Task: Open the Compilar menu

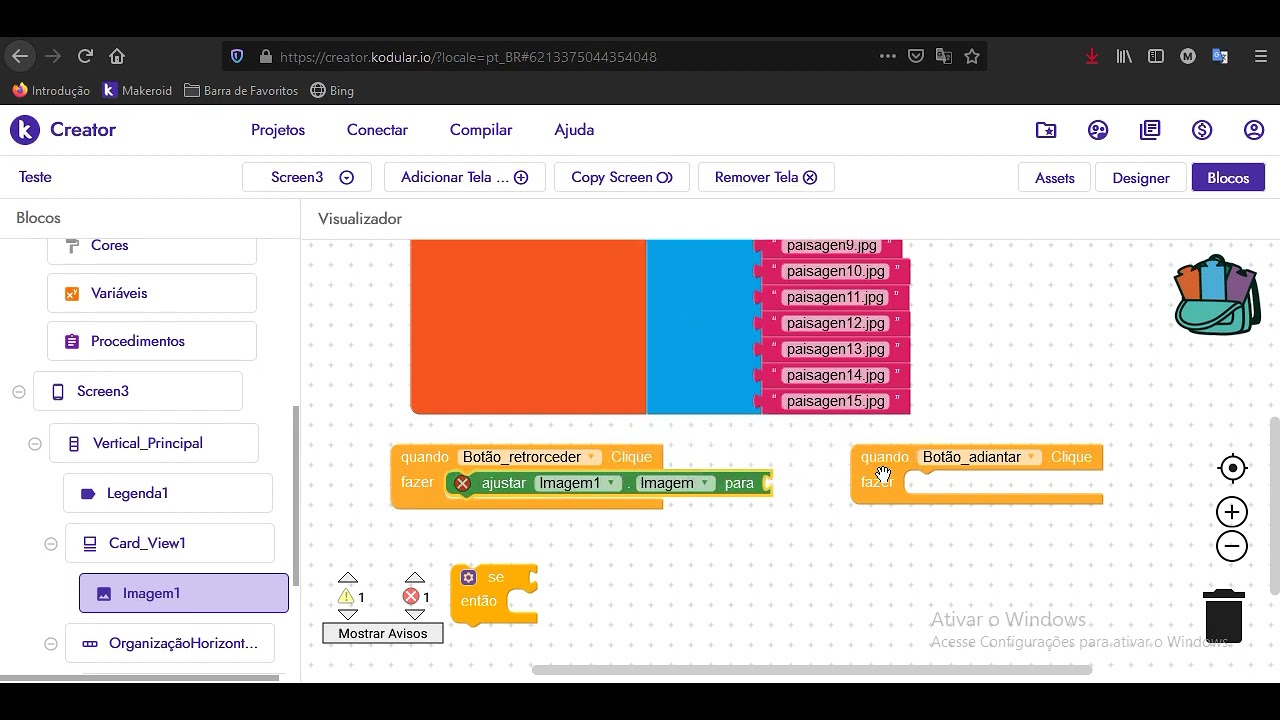Action: click(481, 130)
